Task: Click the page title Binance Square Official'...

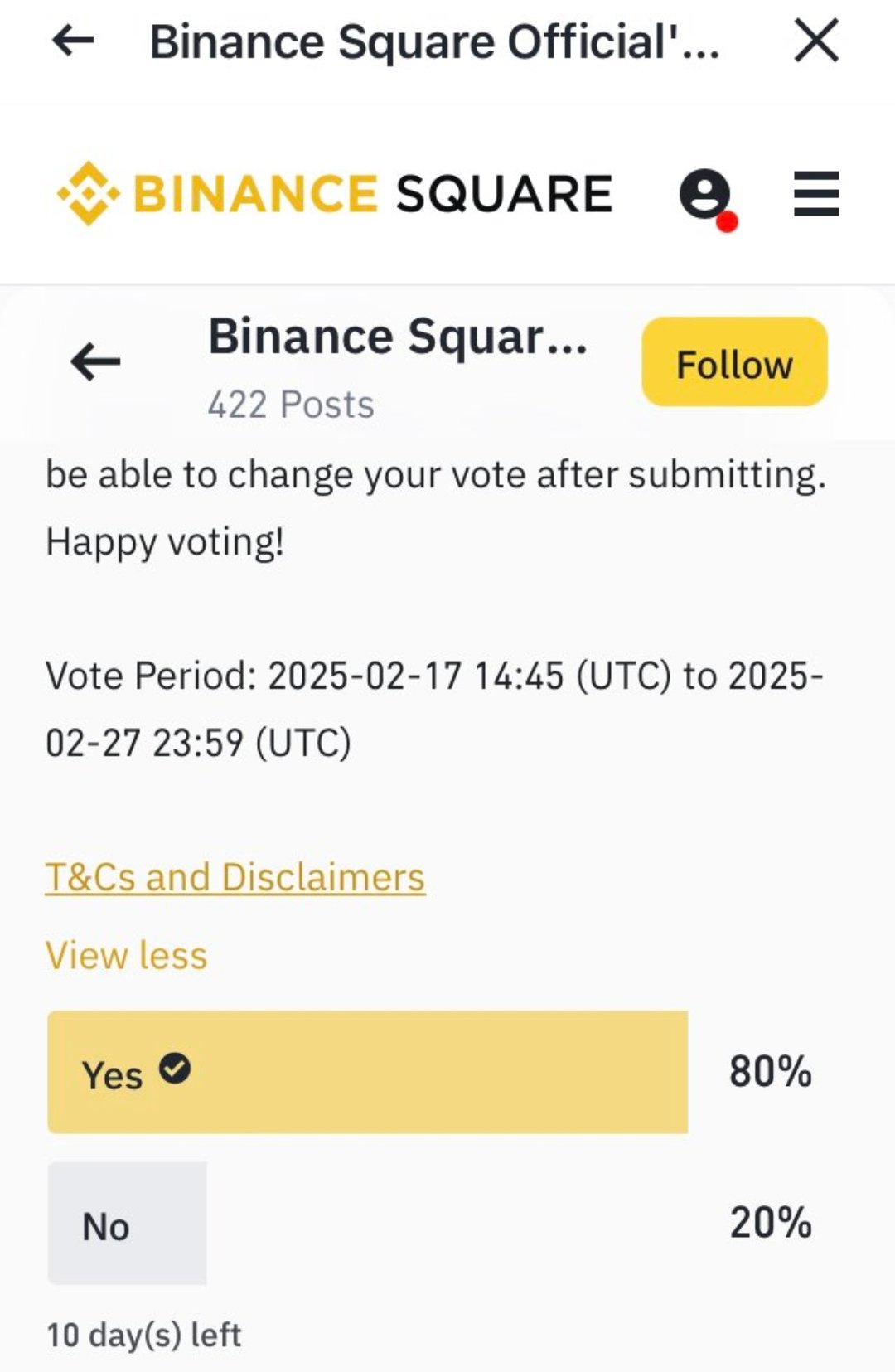Action: (434, 42)
